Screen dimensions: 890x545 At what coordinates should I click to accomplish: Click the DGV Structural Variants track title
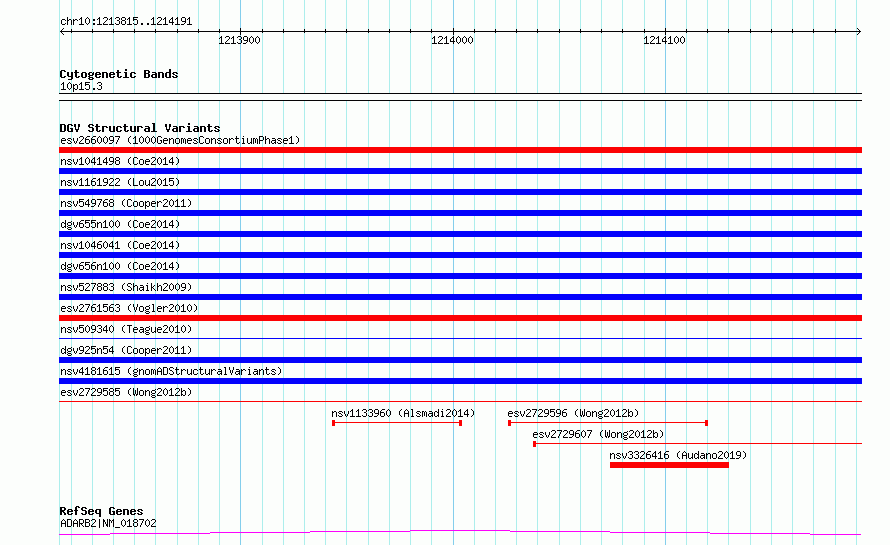pos(140,128)
